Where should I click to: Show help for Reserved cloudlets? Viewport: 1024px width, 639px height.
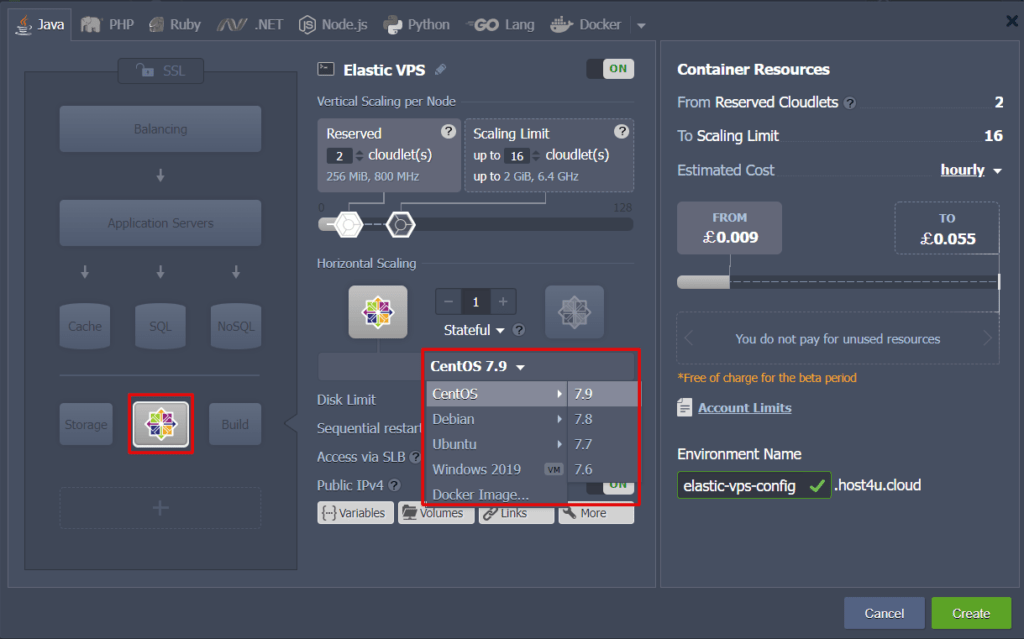448,131
